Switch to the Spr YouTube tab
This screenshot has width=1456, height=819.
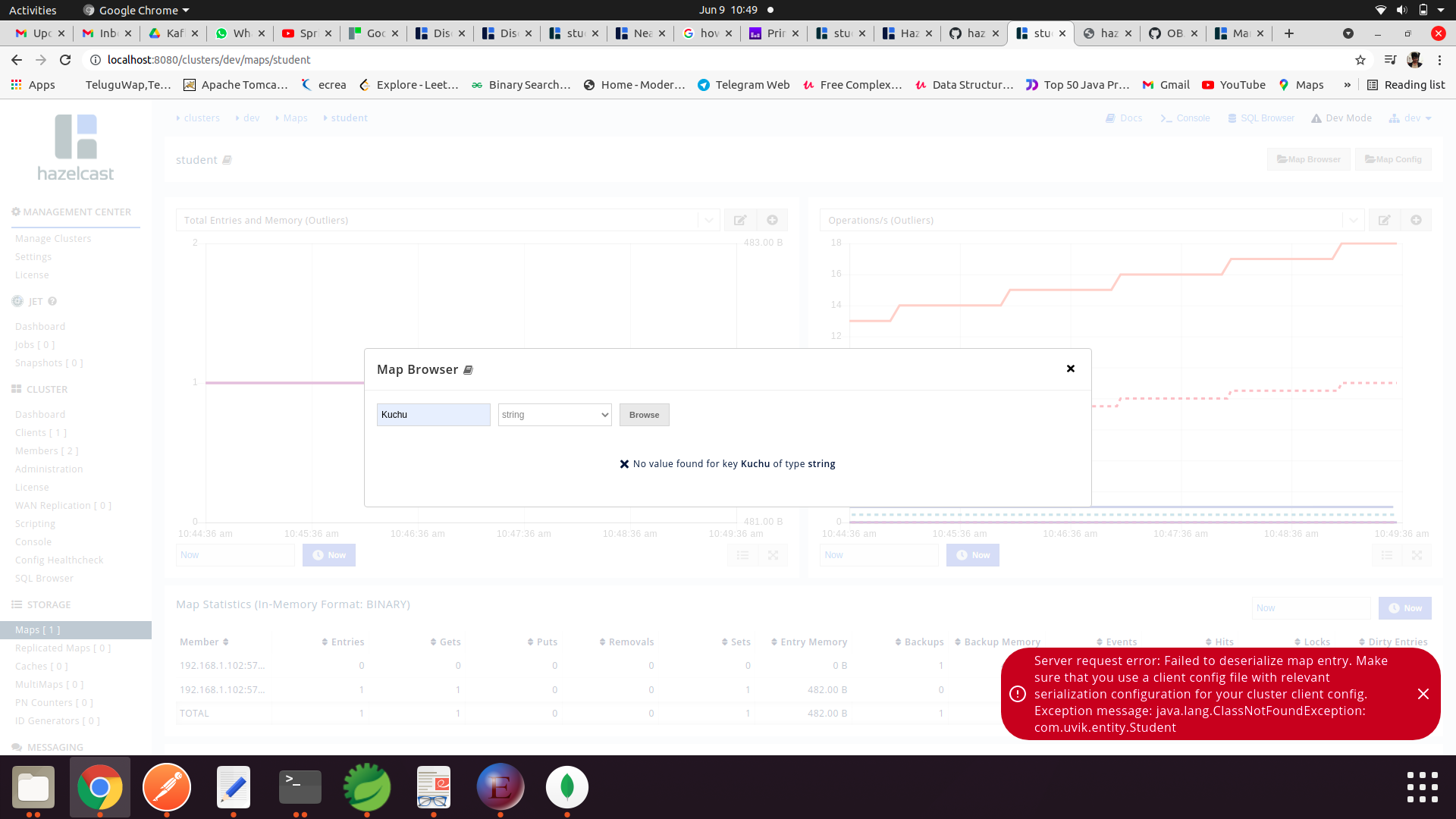[306, 33]
